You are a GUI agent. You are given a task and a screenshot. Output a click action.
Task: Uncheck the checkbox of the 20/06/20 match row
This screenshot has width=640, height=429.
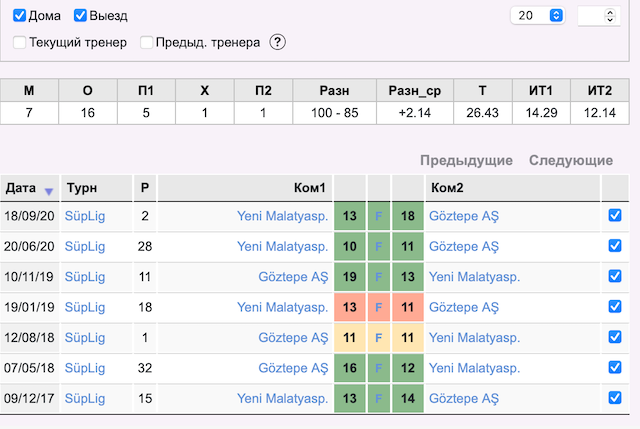[615, 246]
